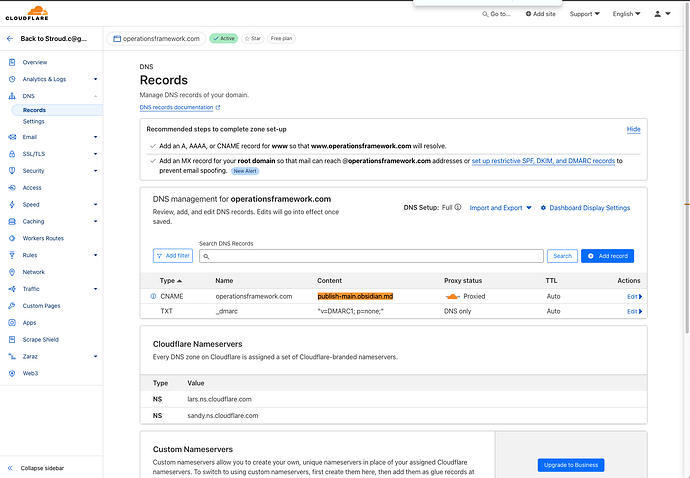The height and width of the screenshot is (478, 690).
Task: Hide the recommended steps panel
Action: (x=633, y=129)
